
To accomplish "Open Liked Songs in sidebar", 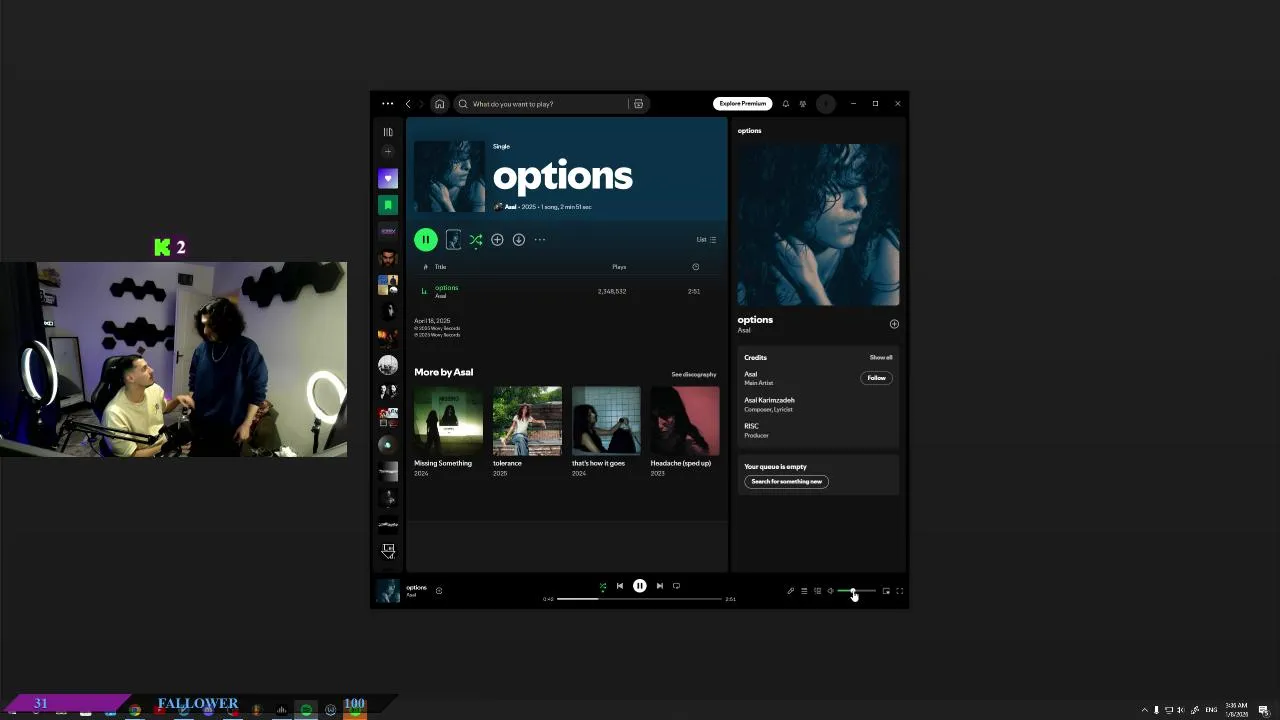I will tap(388, 178).
